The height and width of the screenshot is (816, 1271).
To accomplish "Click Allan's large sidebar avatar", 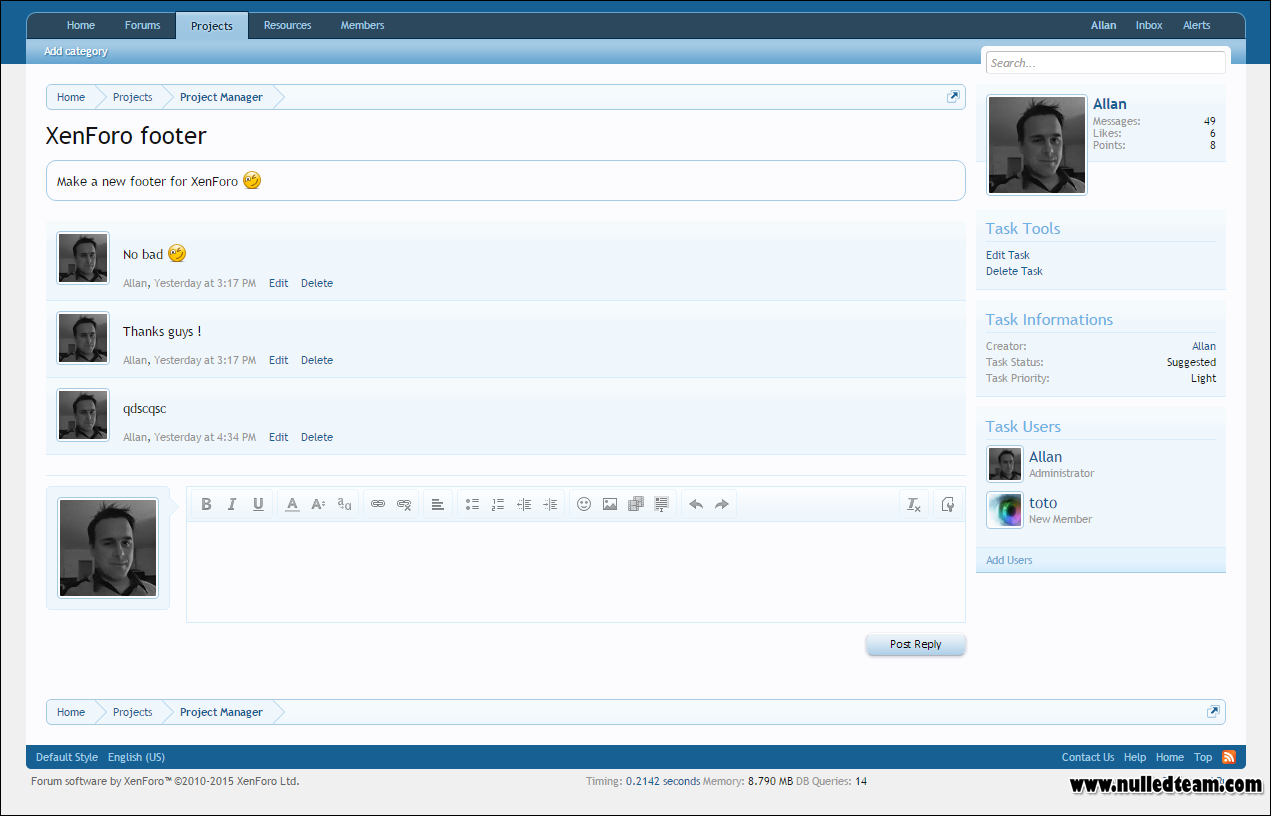I will pyautogui.click(x=1037, y=145).
